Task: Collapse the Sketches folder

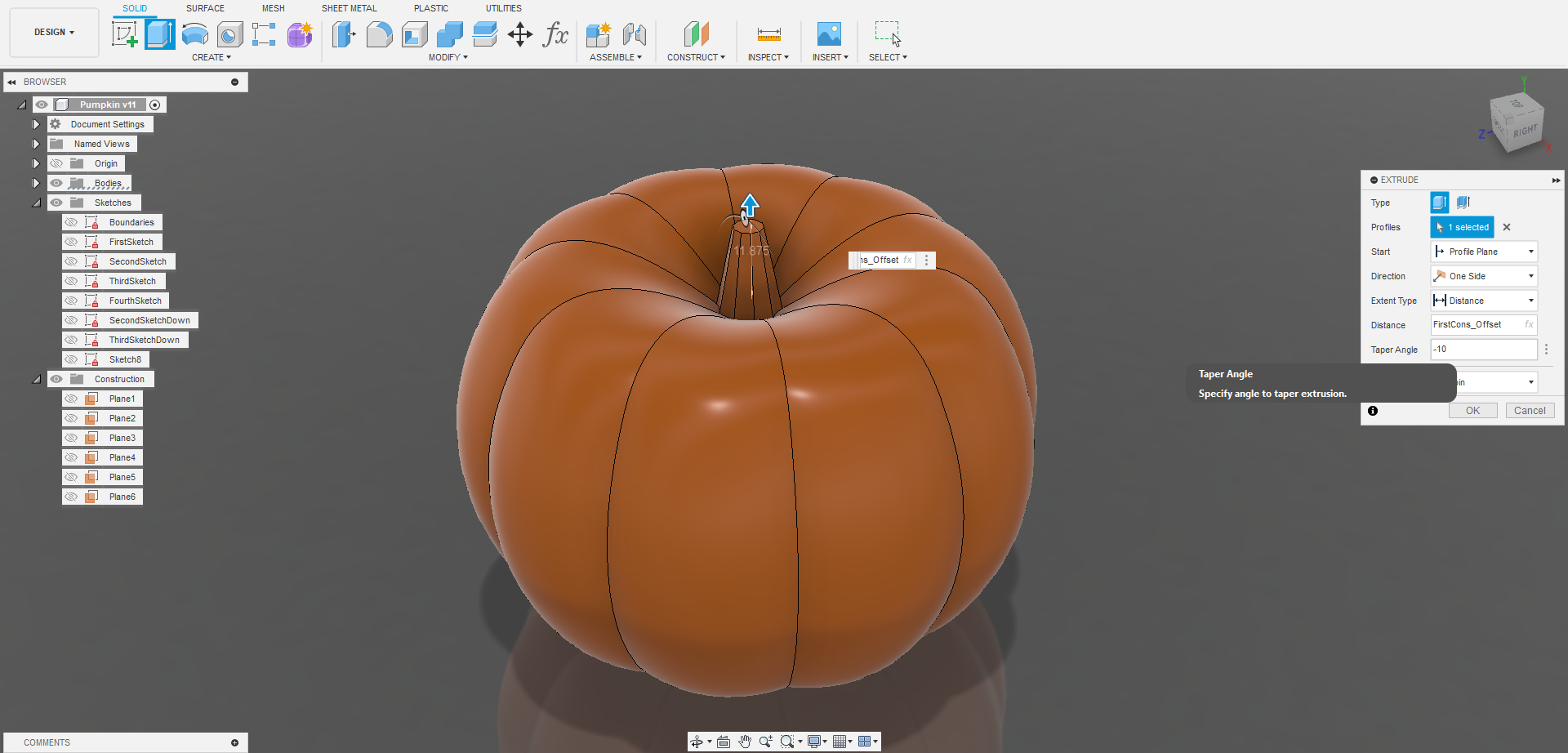Action: click(36, 203)
